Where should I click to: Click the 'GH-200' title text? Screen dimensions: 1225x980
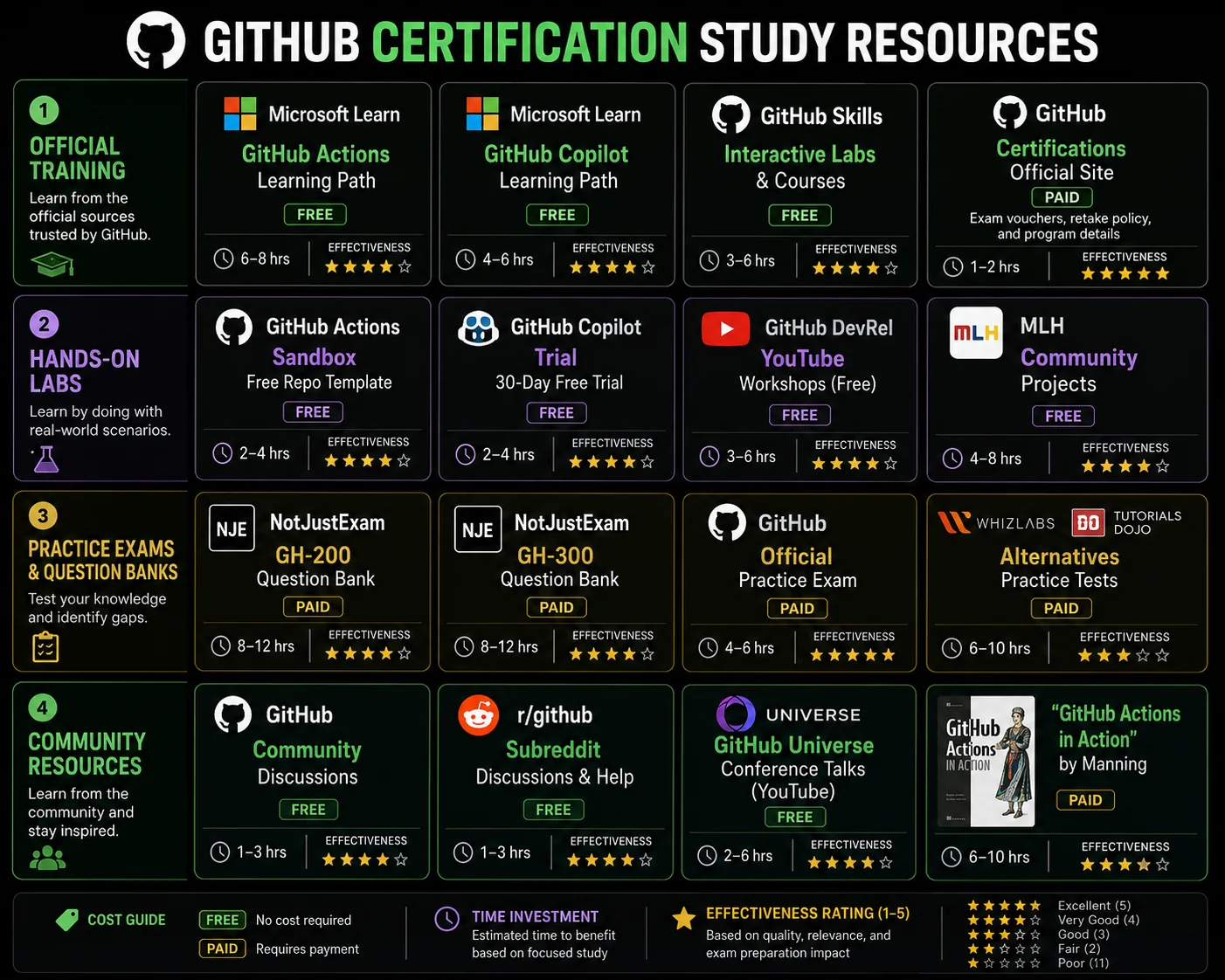point(313,556)
